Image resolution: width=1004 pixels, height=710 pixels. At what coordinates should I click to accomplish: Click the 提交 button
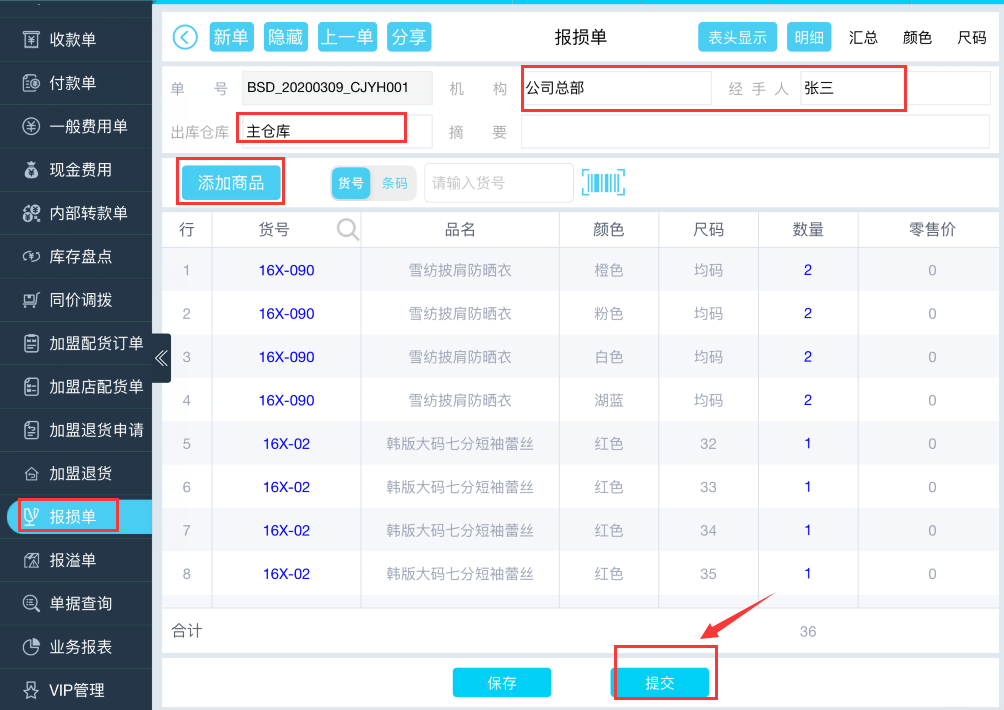click(660, 683)
